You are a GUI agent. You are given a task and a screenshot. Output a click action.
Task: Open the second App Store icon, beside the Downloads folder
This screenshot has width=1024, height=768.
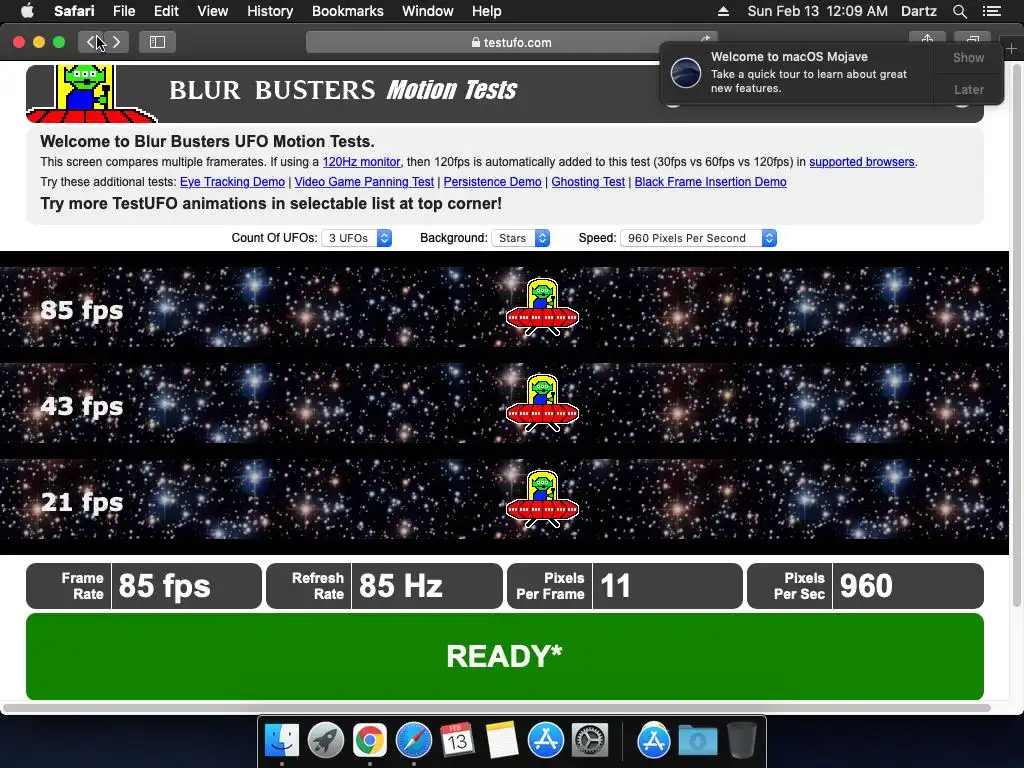(x=654, y=741)
